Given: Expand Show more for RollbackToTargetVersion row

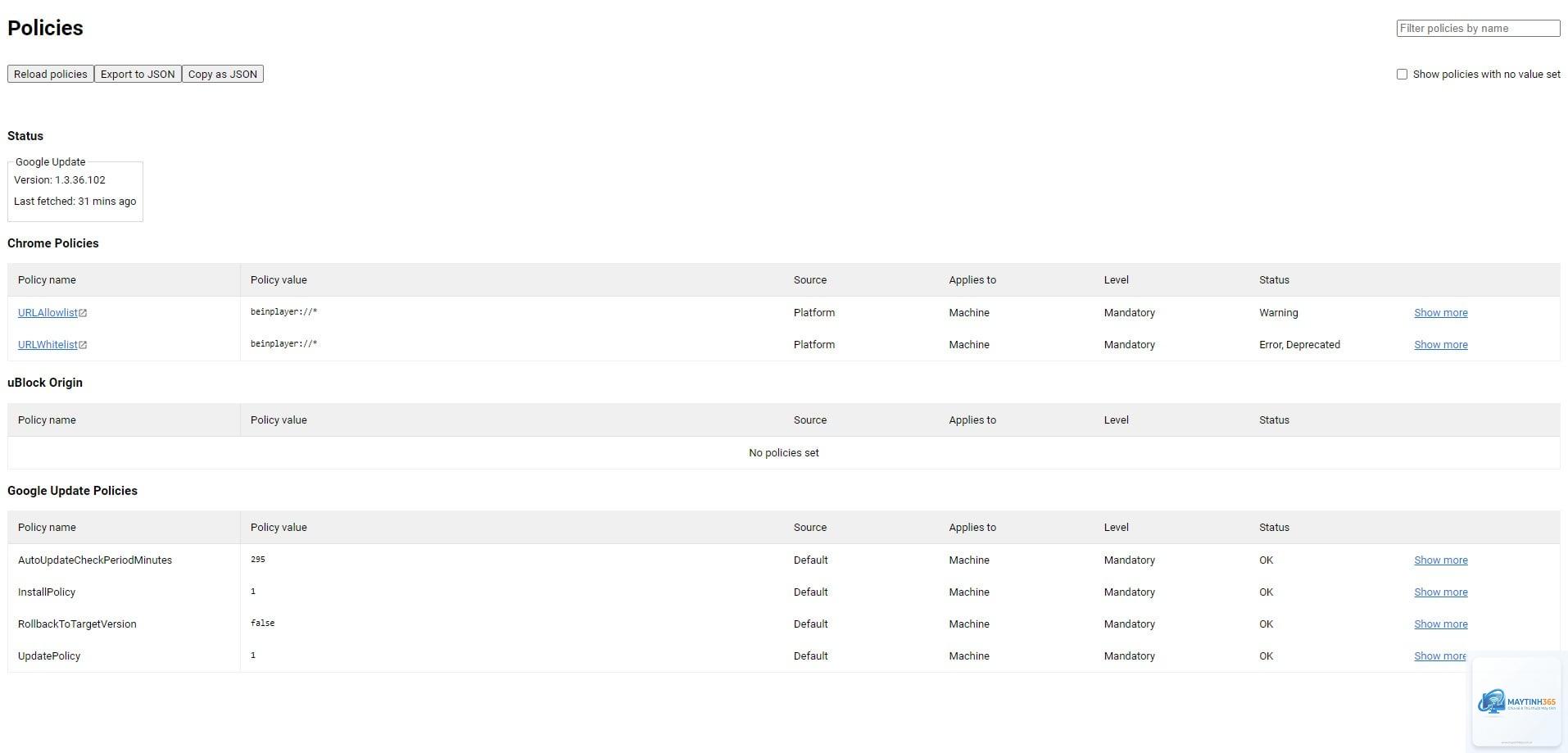Looking at the screenshot, I should click(1440, 624).
